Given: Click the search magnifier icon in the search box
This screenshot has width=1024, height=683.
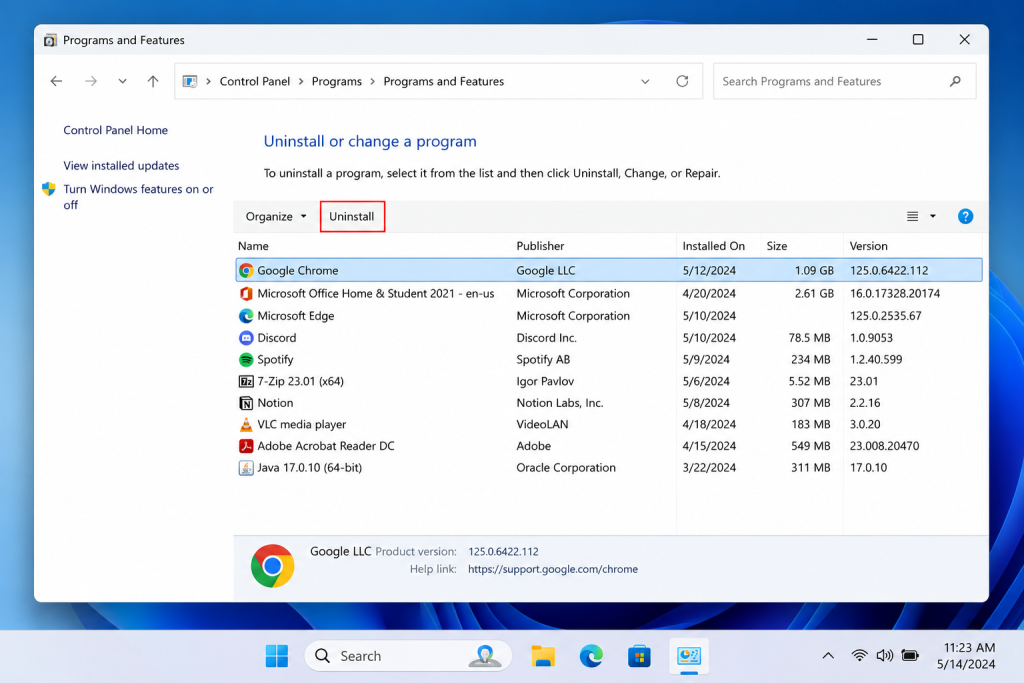Looking at the screenshot, I should [x=955, y=81].
